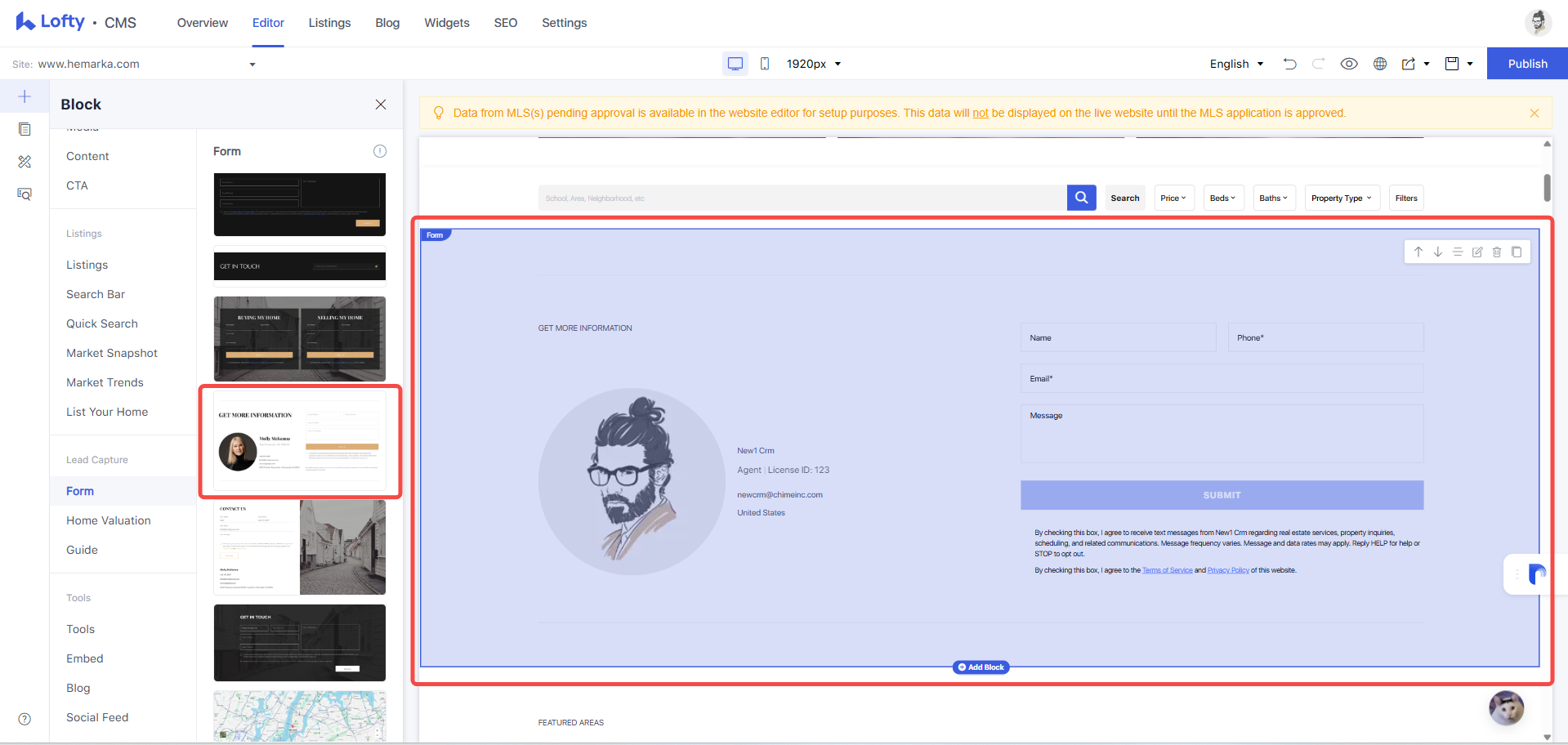The image size is (1568, 745).
Task: Click the Lofty logo
Action: coord(50,22)
